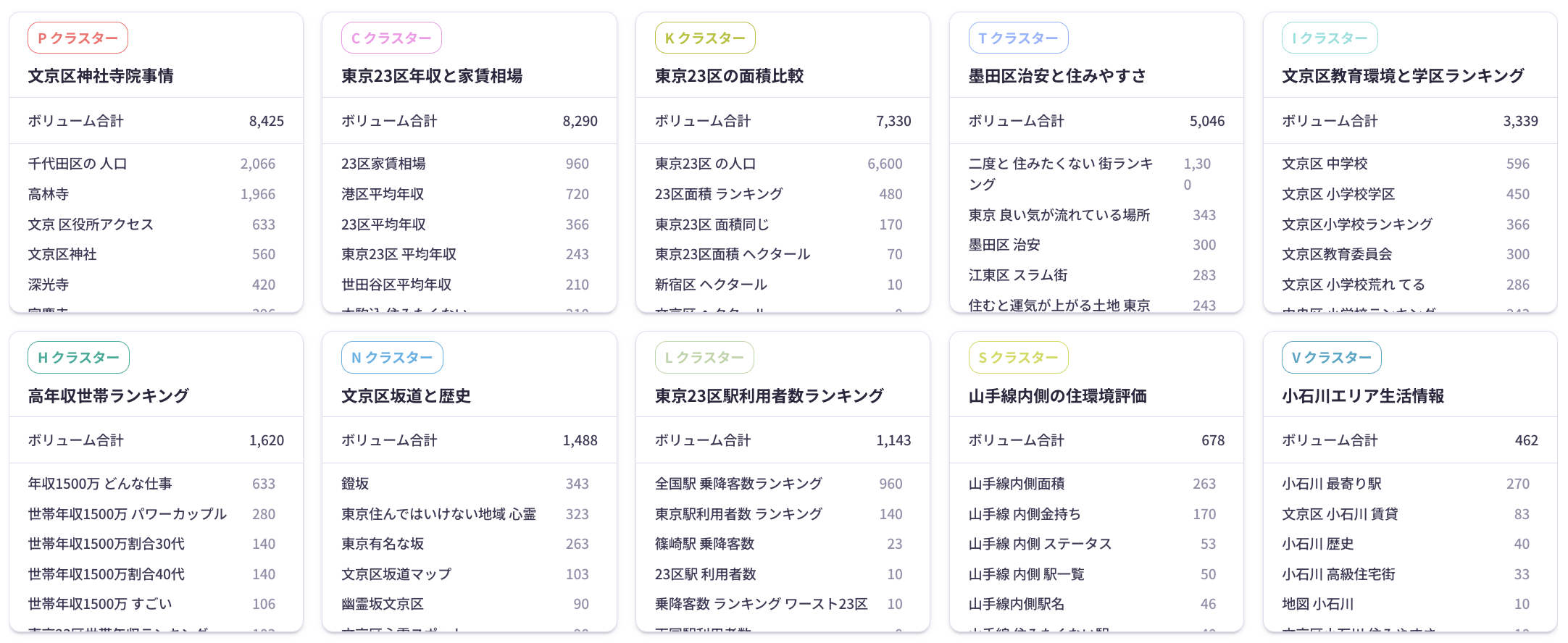Select the H クラスター tag
Viewport: 1568px width, 643px height.
click(x=78, y=358)
